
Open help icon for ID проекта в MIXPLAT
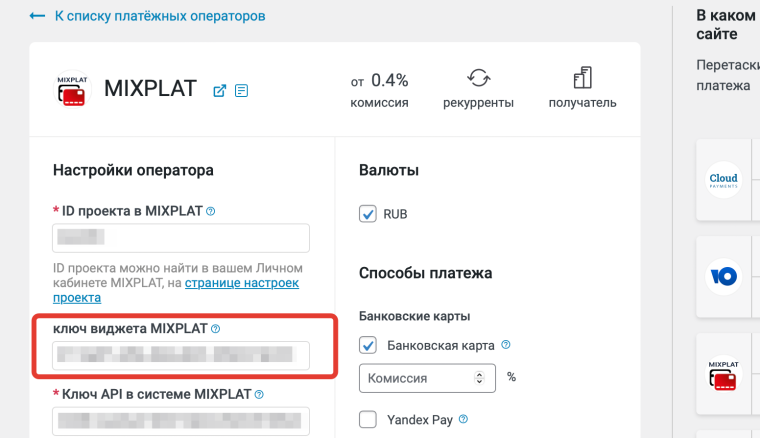(210, 211)
